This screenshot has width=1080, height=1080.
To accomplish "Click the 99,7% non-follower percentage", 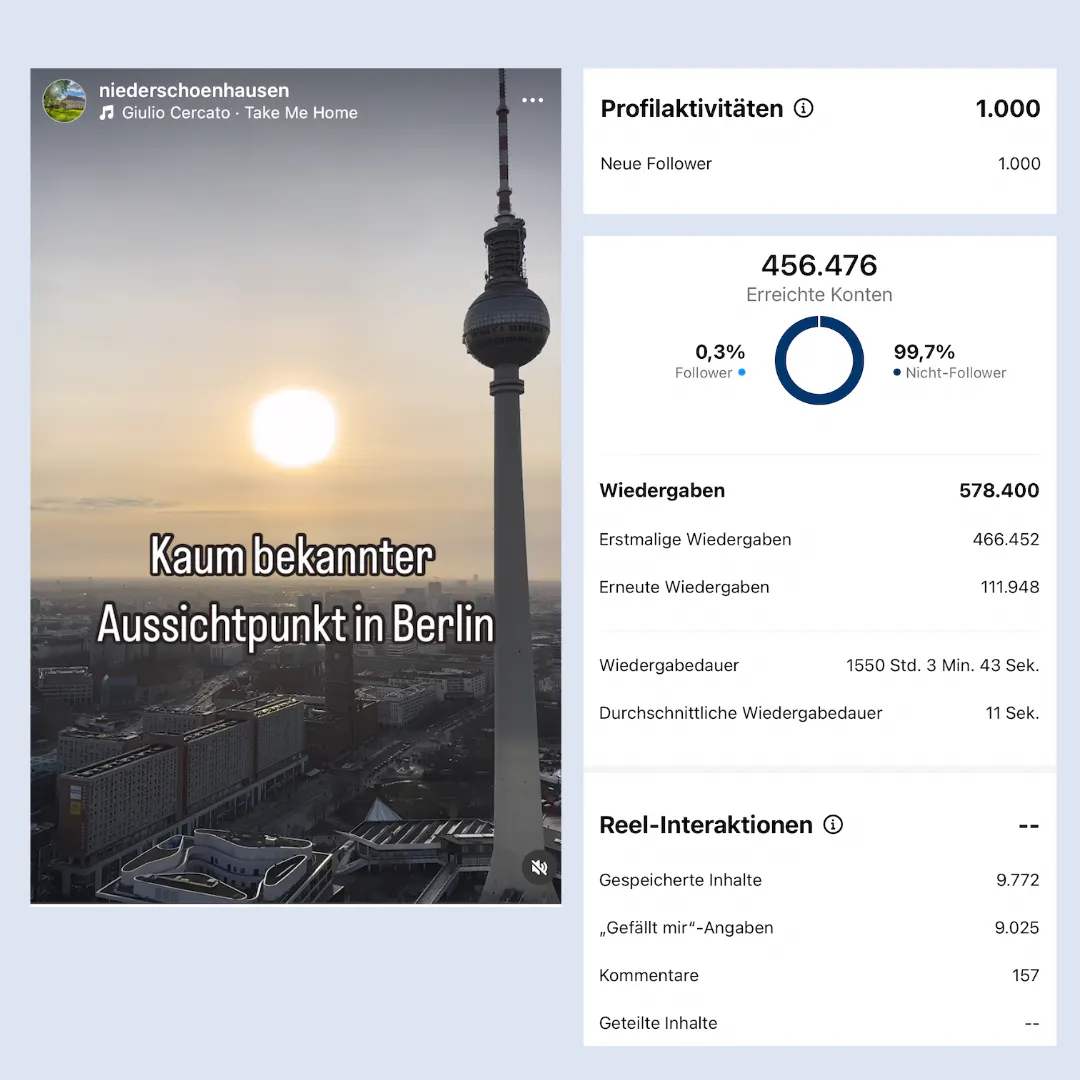I will click(924, 352).
